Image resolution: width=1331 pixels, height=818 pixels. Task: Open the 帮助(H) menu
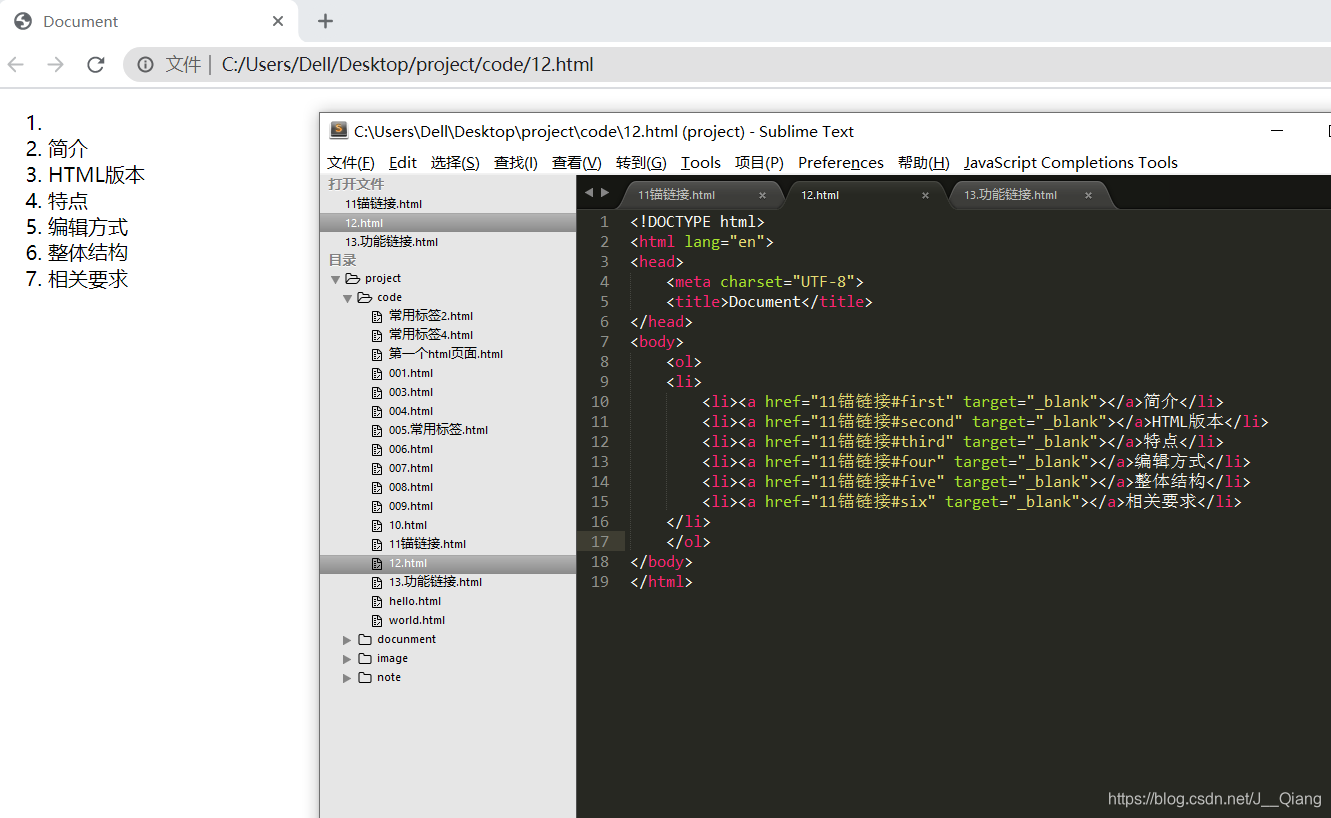924,162
